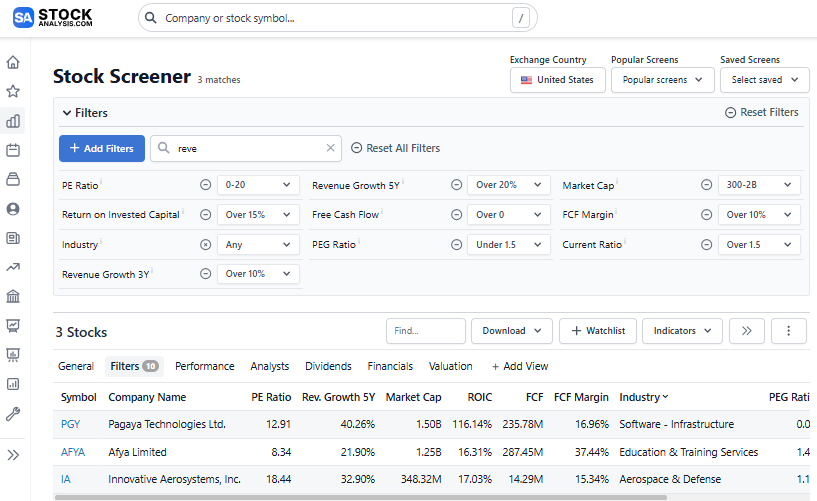Click the Add View button
817x501 pixels.
click(x=520, y=366)
